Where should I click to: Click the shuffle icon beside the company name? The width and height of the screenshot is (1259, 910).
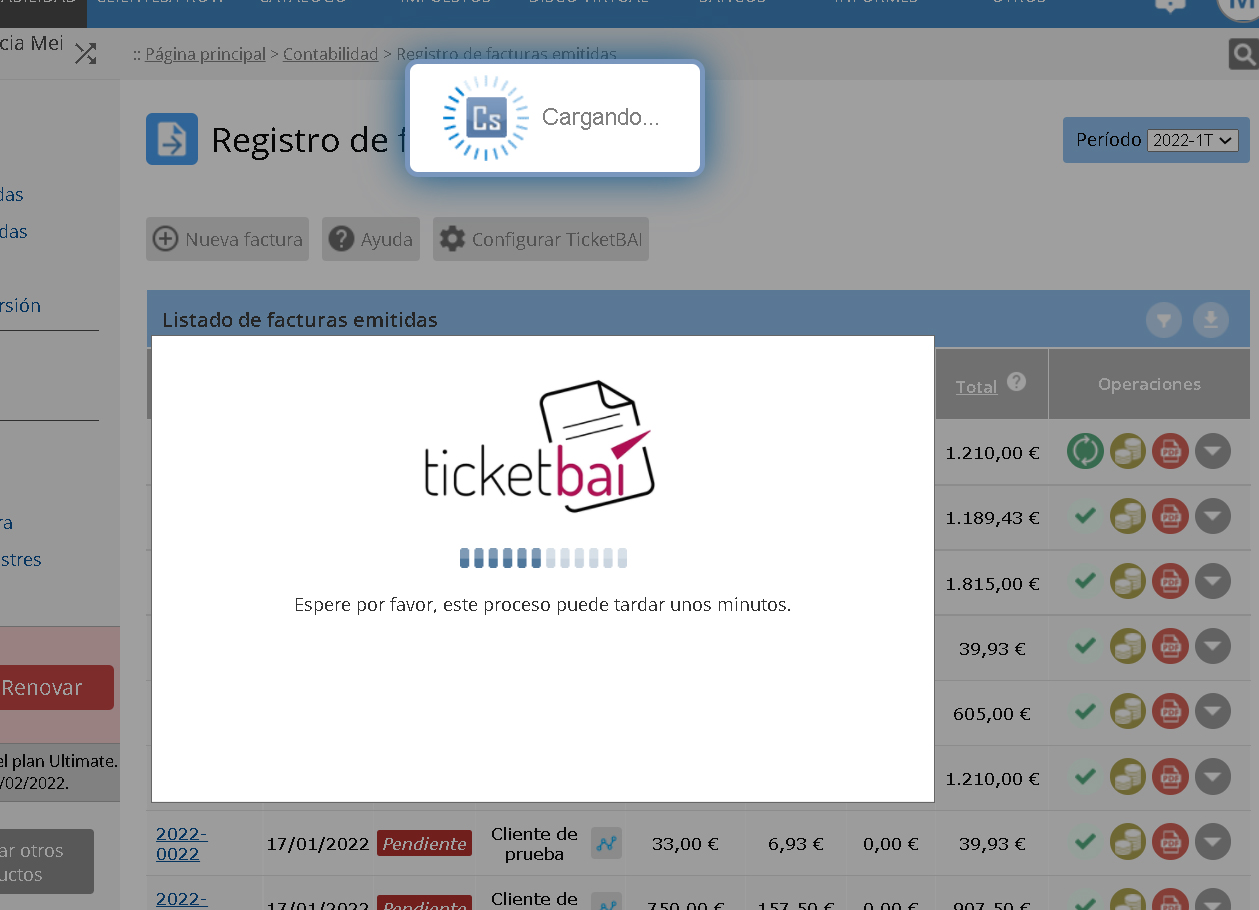click(x=86, y=54)
